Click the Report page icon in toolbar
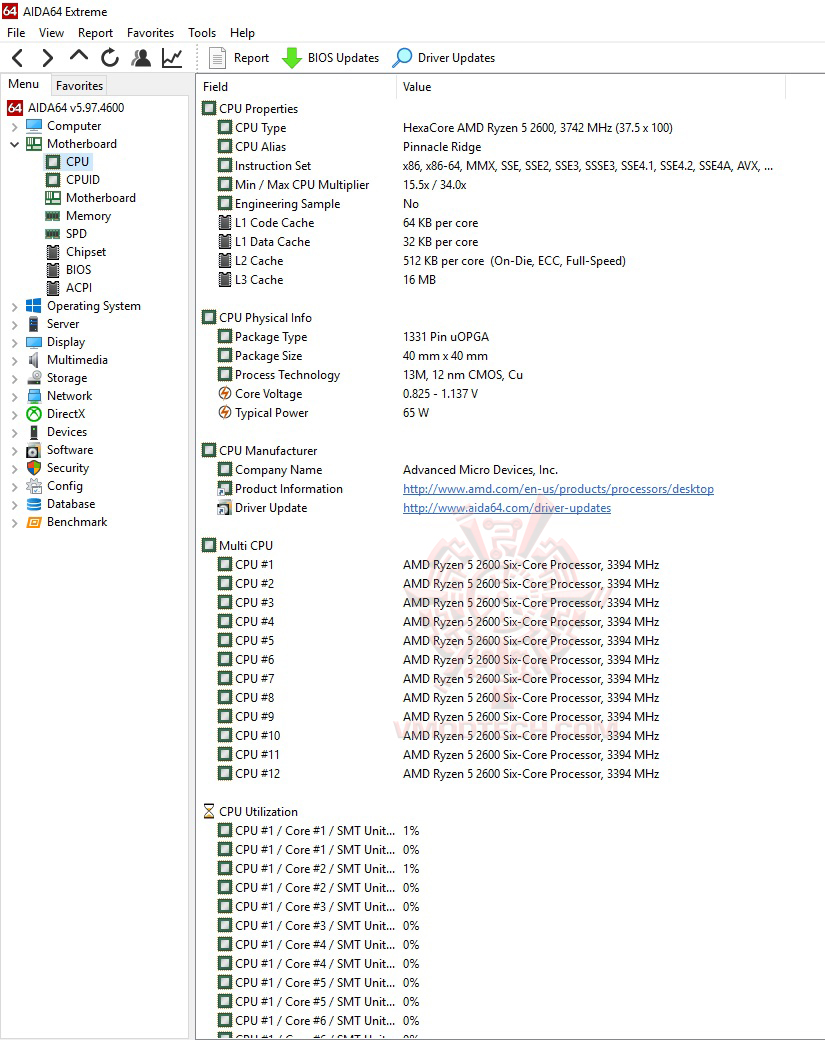 217,58
